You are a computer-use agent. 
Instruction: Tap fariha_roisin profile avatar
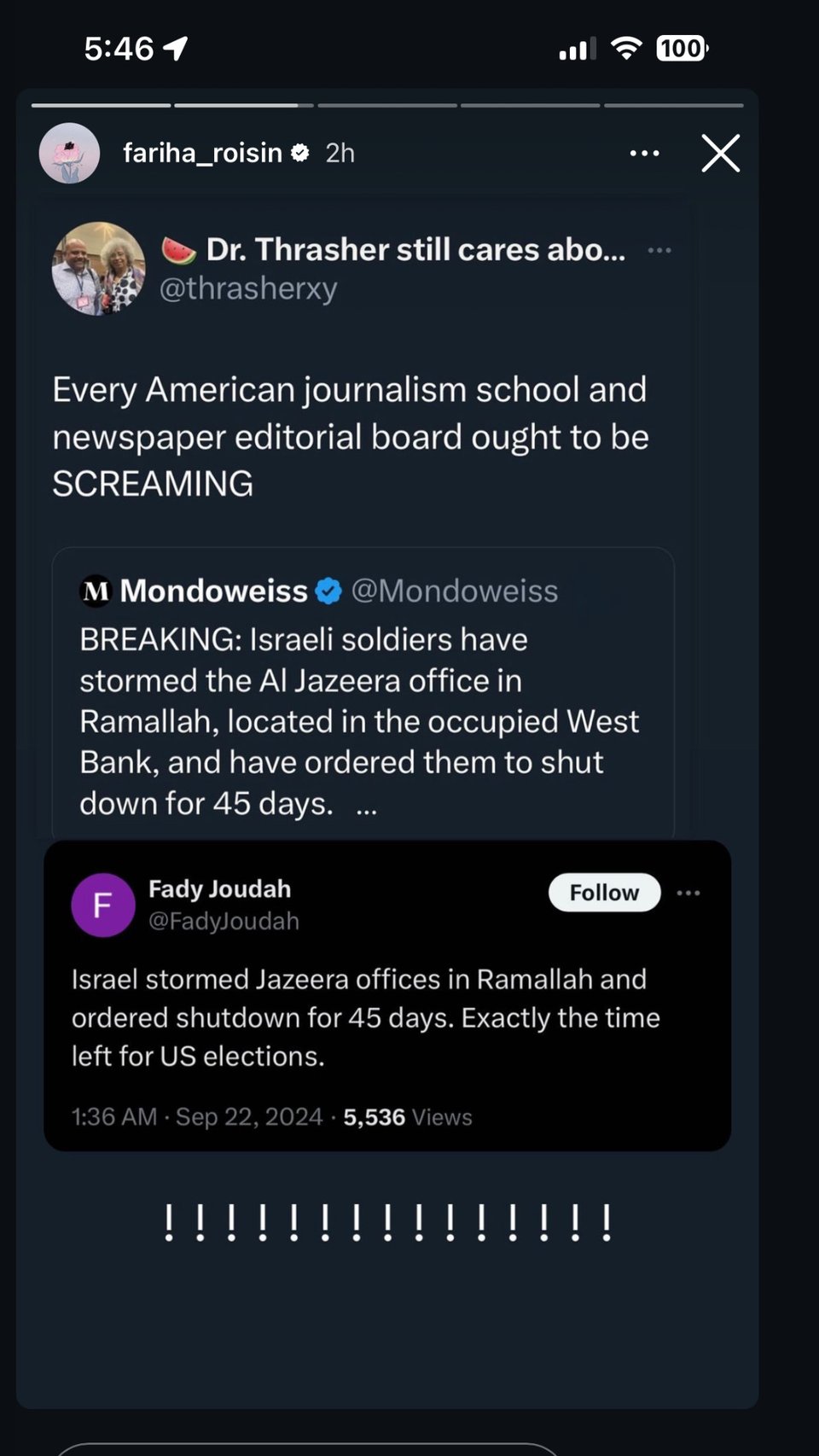coord(69,154)
